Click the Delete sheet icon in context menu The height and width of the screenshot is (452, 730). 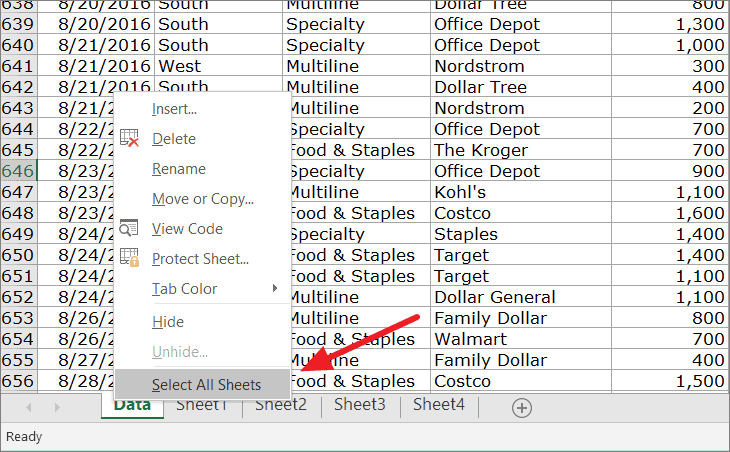(x=129, y=138)
